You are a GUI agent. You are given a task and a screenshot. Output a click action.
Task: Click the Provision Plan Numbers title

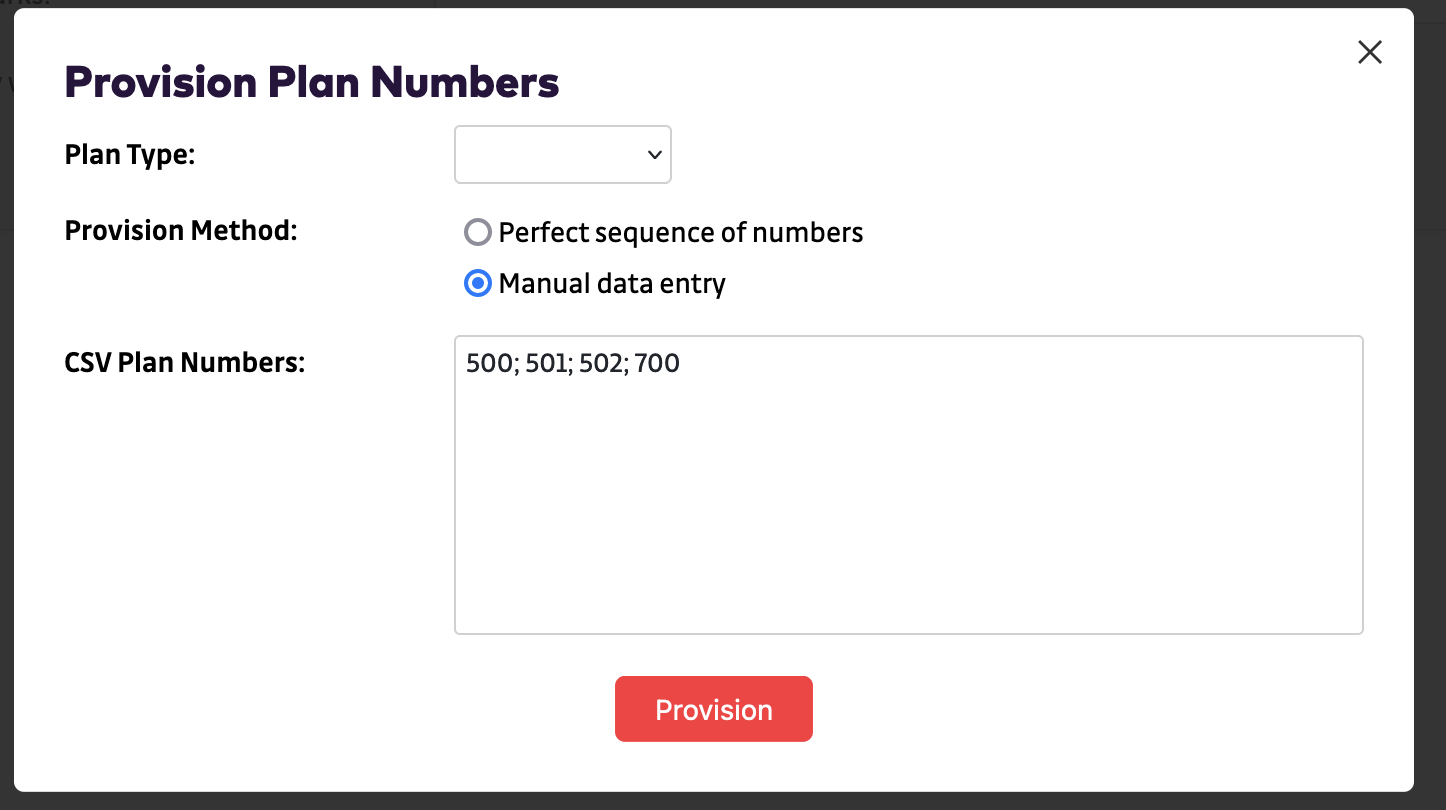[x=311, y=82]
